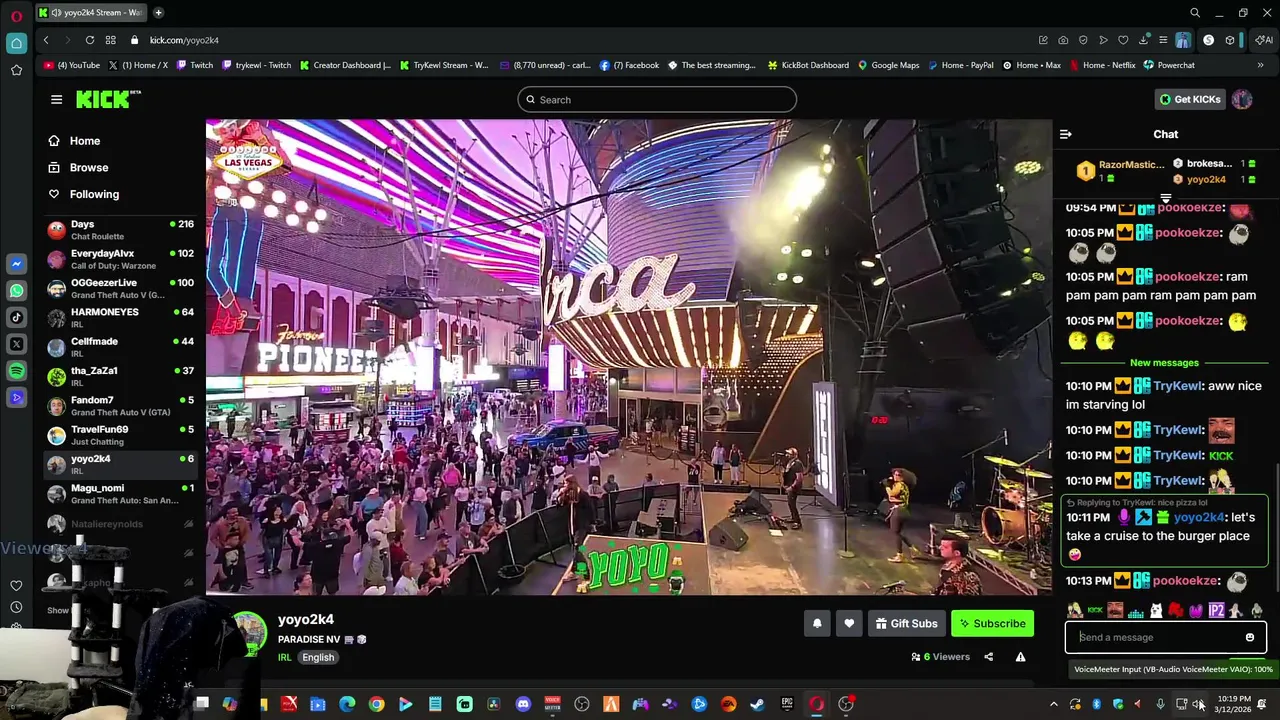
Task: Open the EverydayAlvx channel
Action: [x=120, y=259]
